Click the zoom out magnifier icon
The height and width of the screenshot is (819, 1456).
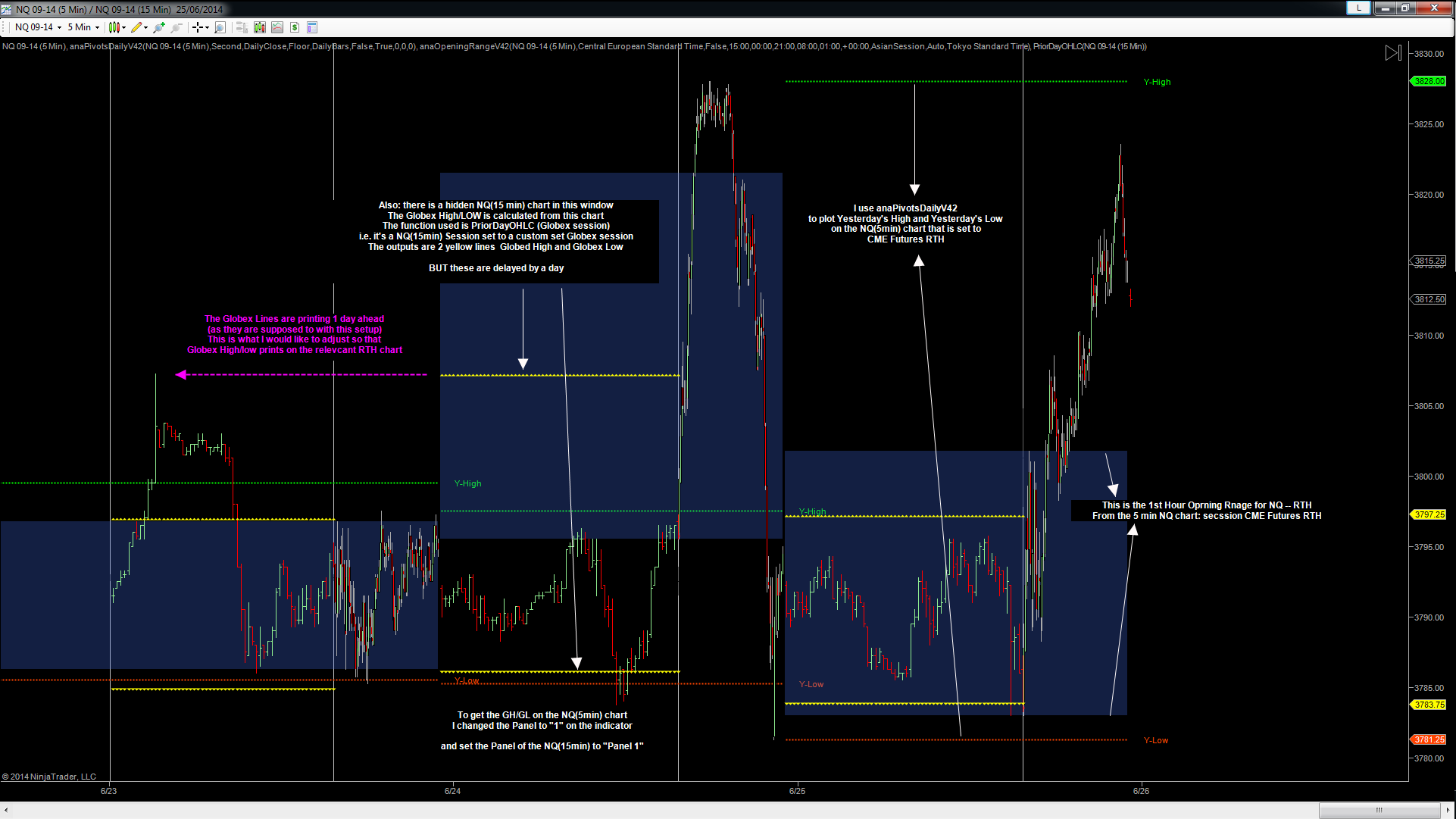click(177, 27)
